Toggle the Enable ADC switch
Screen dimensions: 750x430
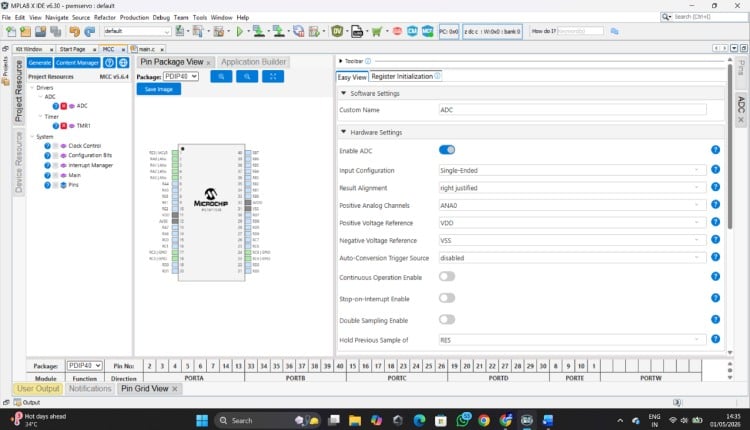tap(447, 150)
